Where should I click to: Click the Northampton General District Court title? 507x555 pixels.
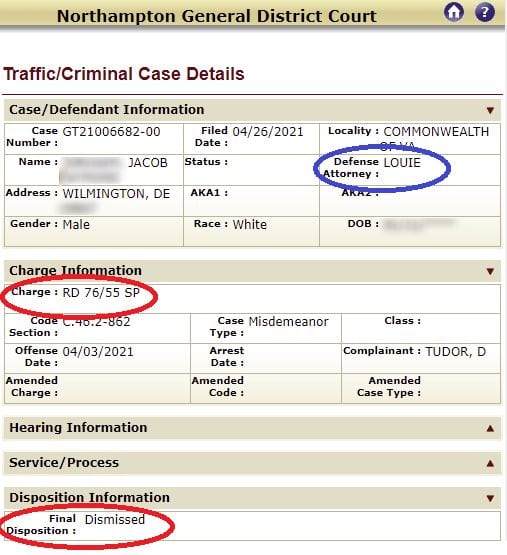[x=217, y=16]
